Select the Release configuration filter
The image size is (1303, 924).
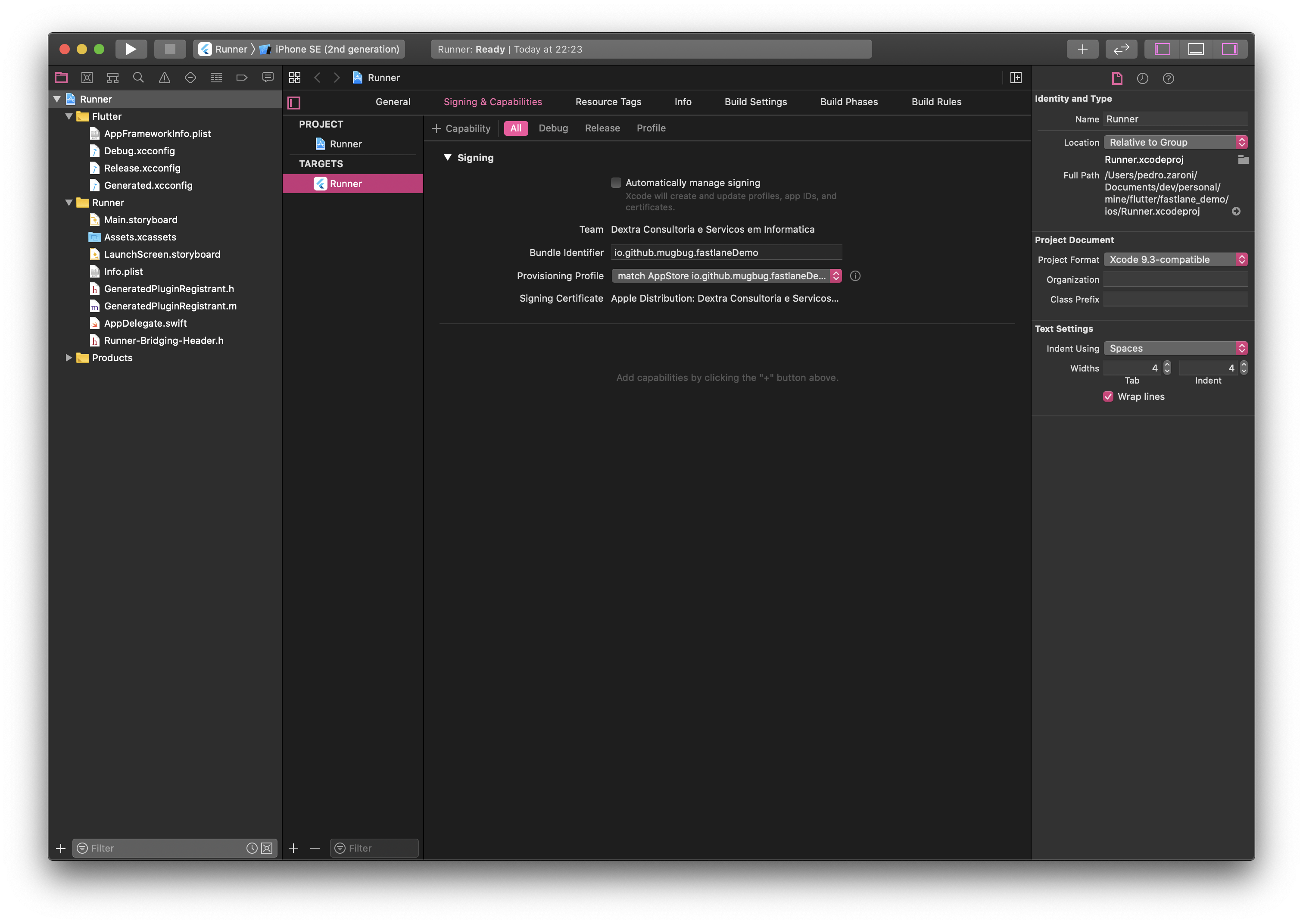pyautogui.click(x=602, y=128)
